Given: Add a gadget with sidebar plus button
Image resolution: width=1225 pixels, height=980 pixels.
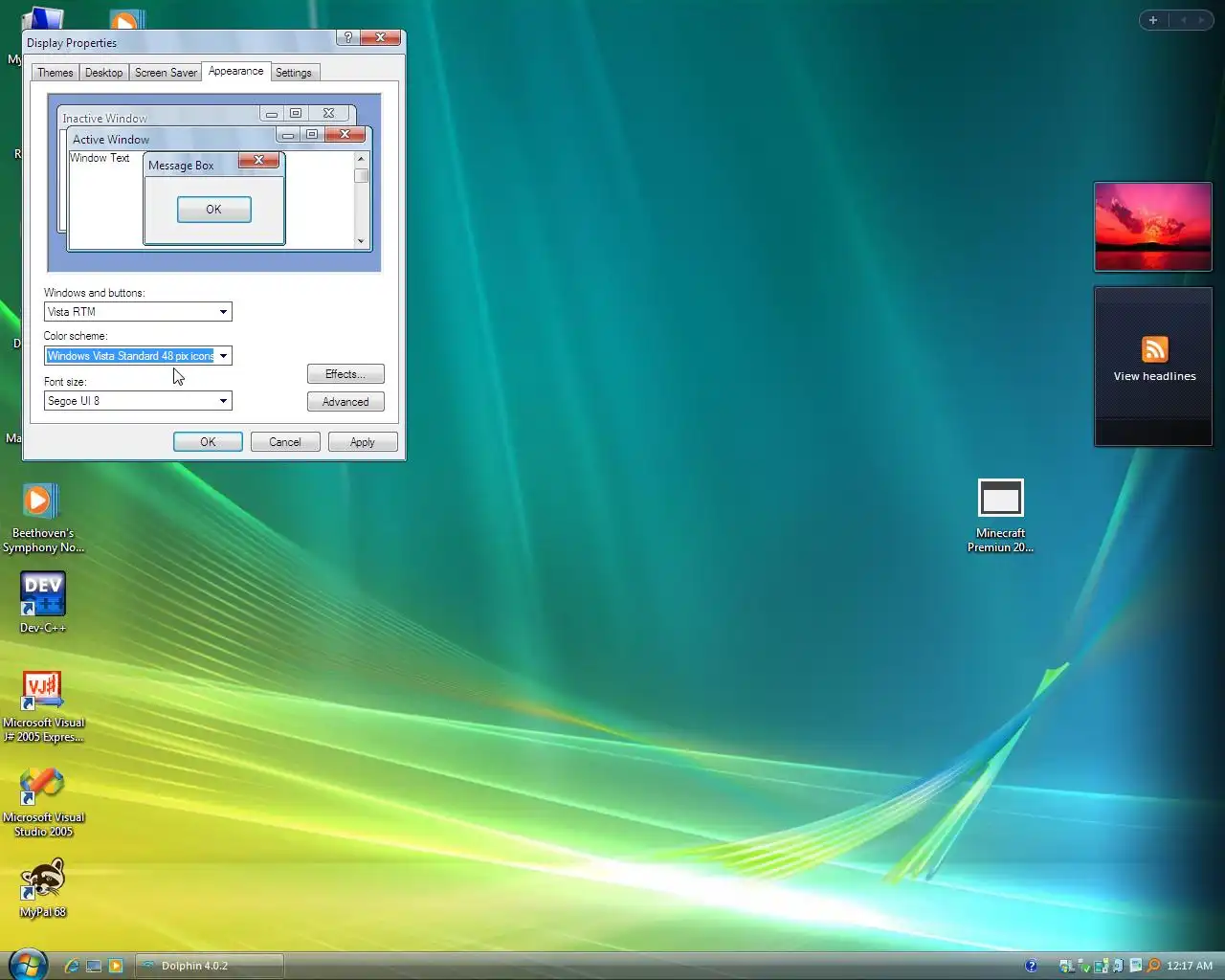Looking at the screenshot, I should (1153, 20).
